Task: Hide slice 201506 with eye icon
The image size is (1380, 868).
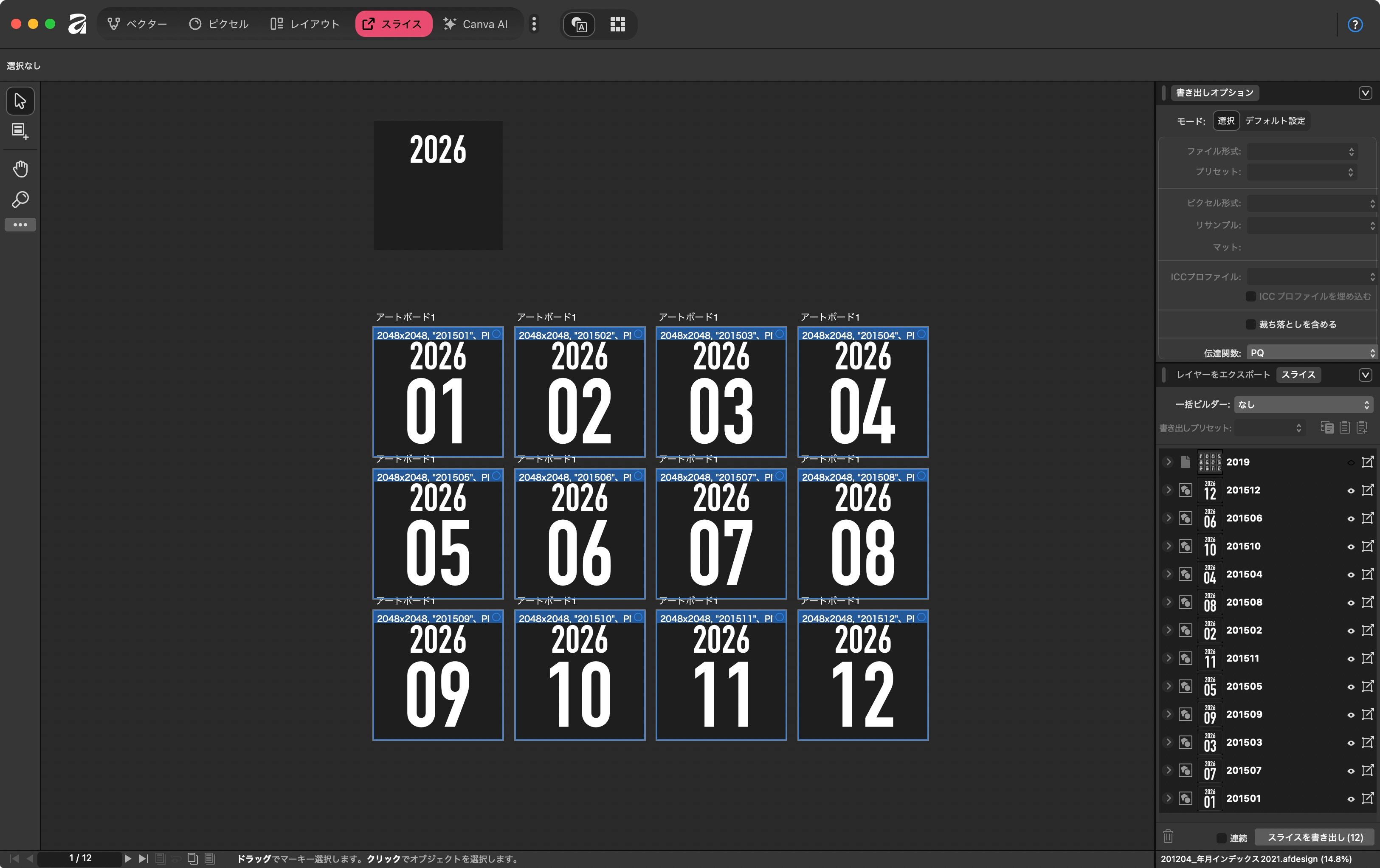Action: pos(1350,518)
